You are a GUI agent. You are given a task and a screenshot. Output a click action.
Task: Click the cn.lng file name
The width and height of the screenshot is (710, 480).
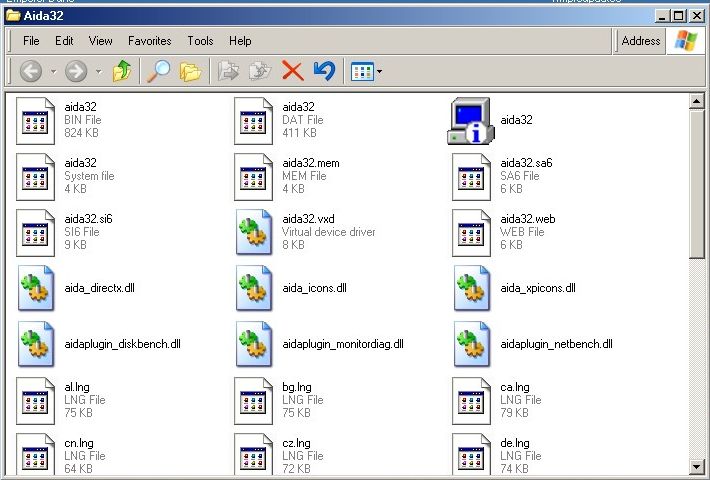79,443
